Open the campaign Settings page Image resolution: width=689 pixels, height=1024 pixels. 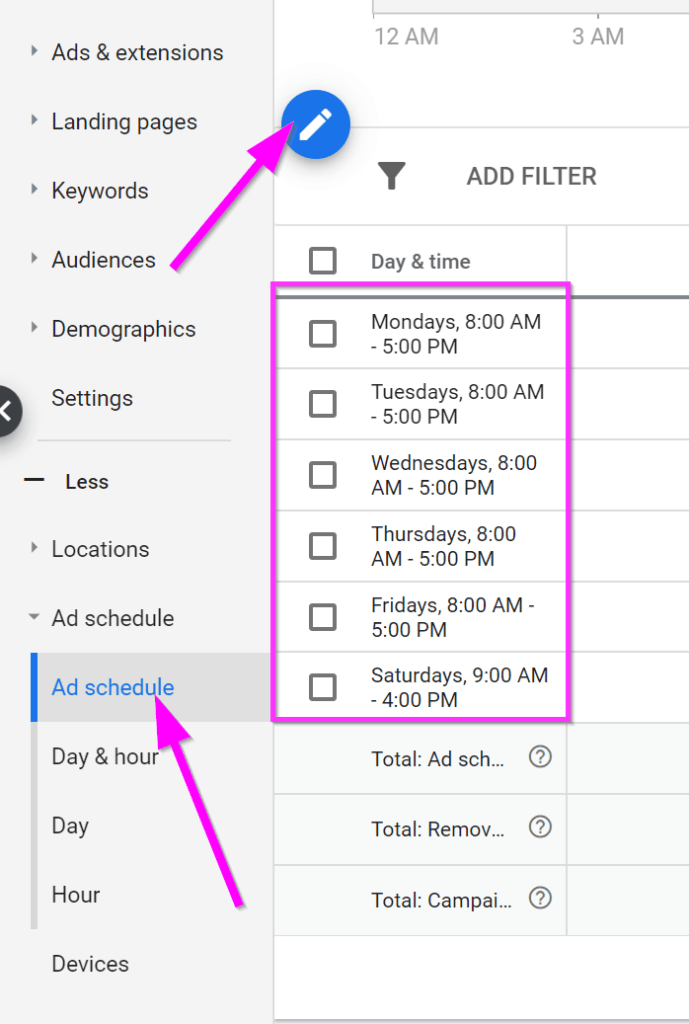point(92,398)
